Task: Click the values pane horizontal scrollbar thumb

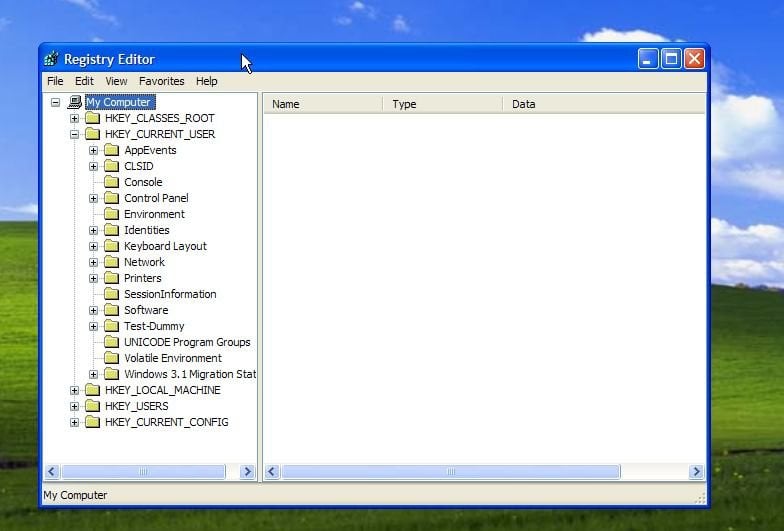Action: tap(450, 472)
